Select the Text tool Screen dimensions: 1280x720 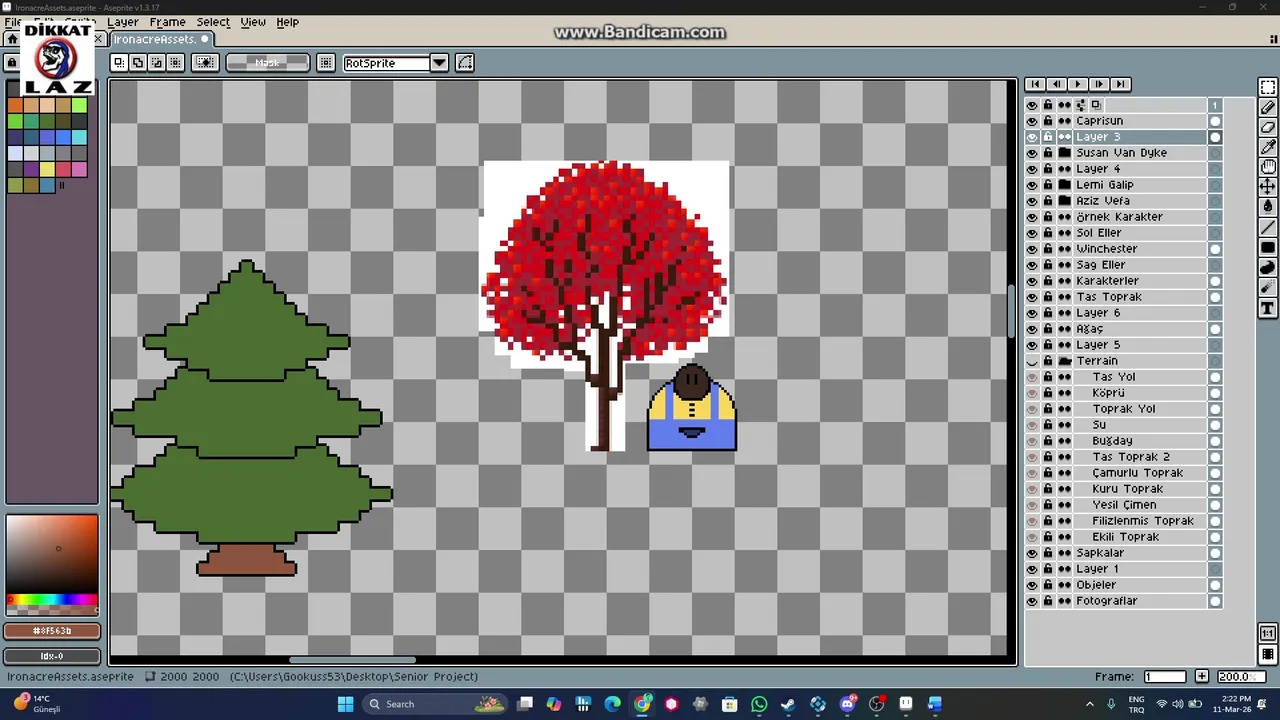click(1267, 308)
